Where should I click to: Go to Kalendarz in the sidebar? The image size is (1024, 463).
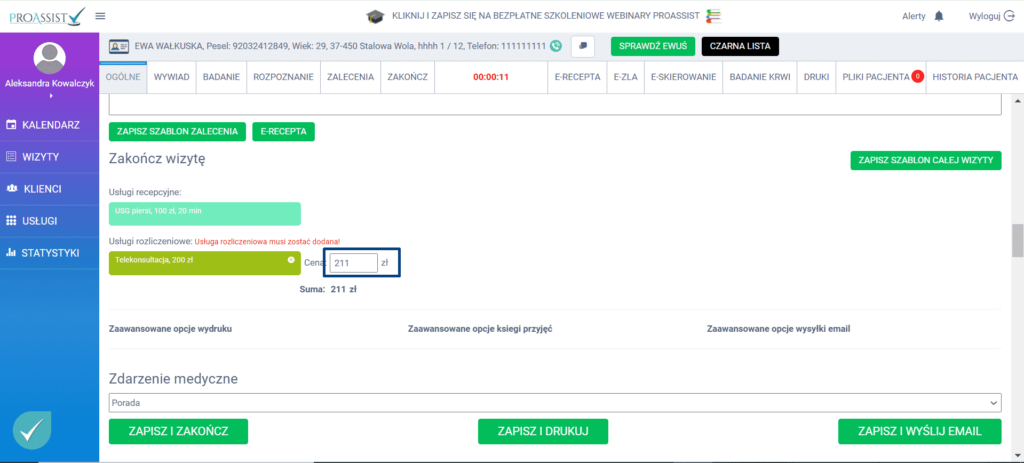pos(50,125)
